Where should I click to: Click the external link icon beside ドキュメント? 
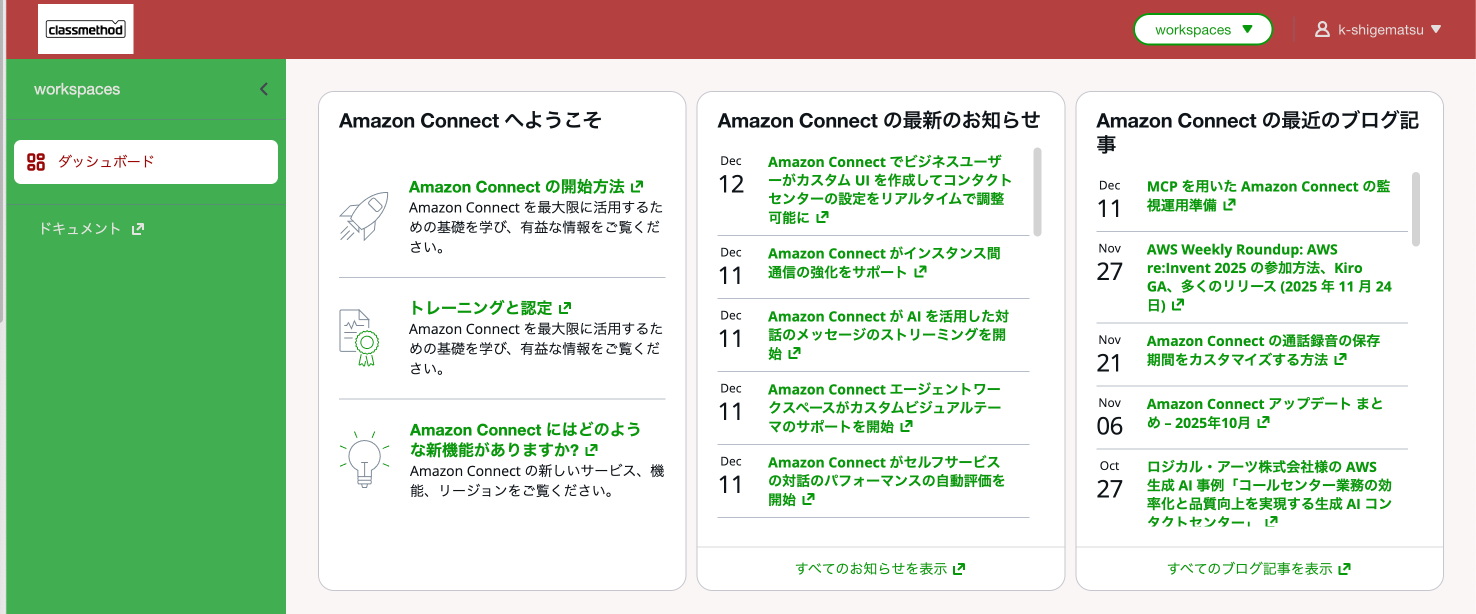(138, 229)
